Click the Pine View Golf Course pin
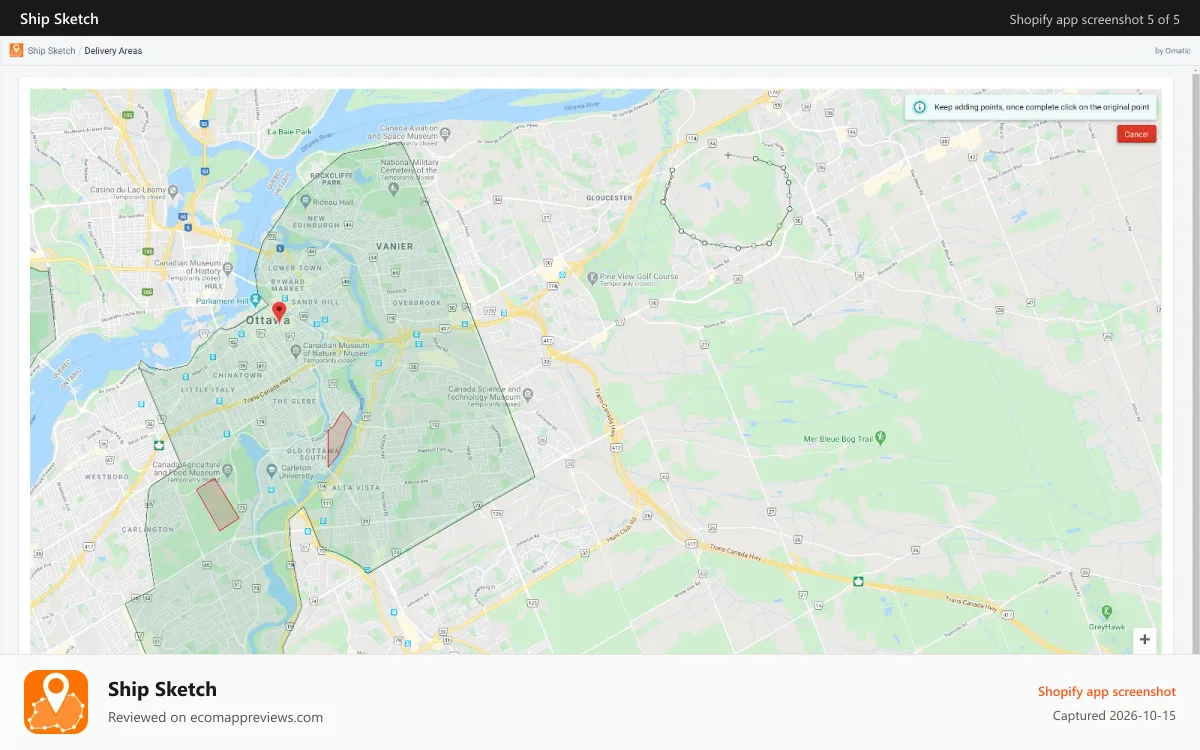Viewport: 1200px width, 750px height. (x=592, y=277)
